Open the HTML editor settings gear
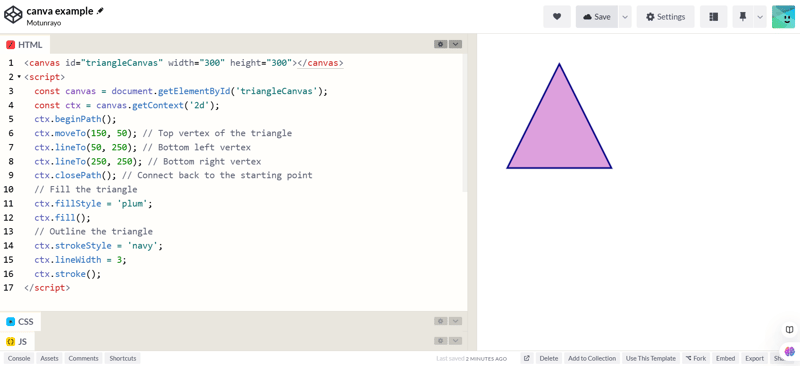 click(441, 44)
